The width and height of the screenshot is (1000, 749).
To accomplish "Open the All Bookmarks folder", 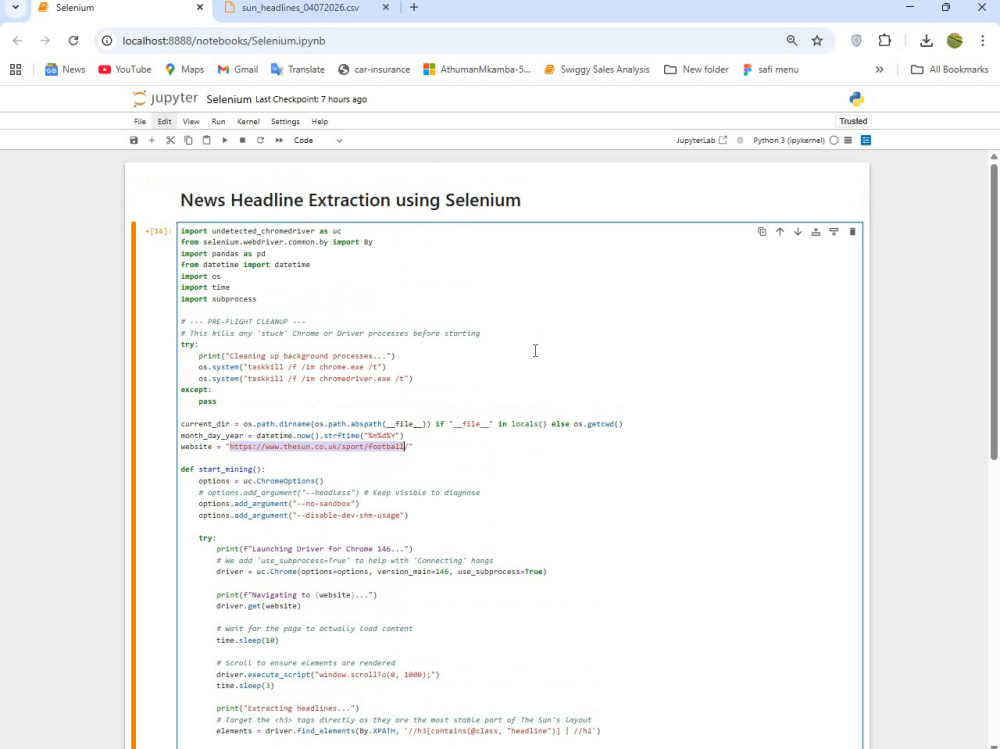I will click(x=950, y=70).
